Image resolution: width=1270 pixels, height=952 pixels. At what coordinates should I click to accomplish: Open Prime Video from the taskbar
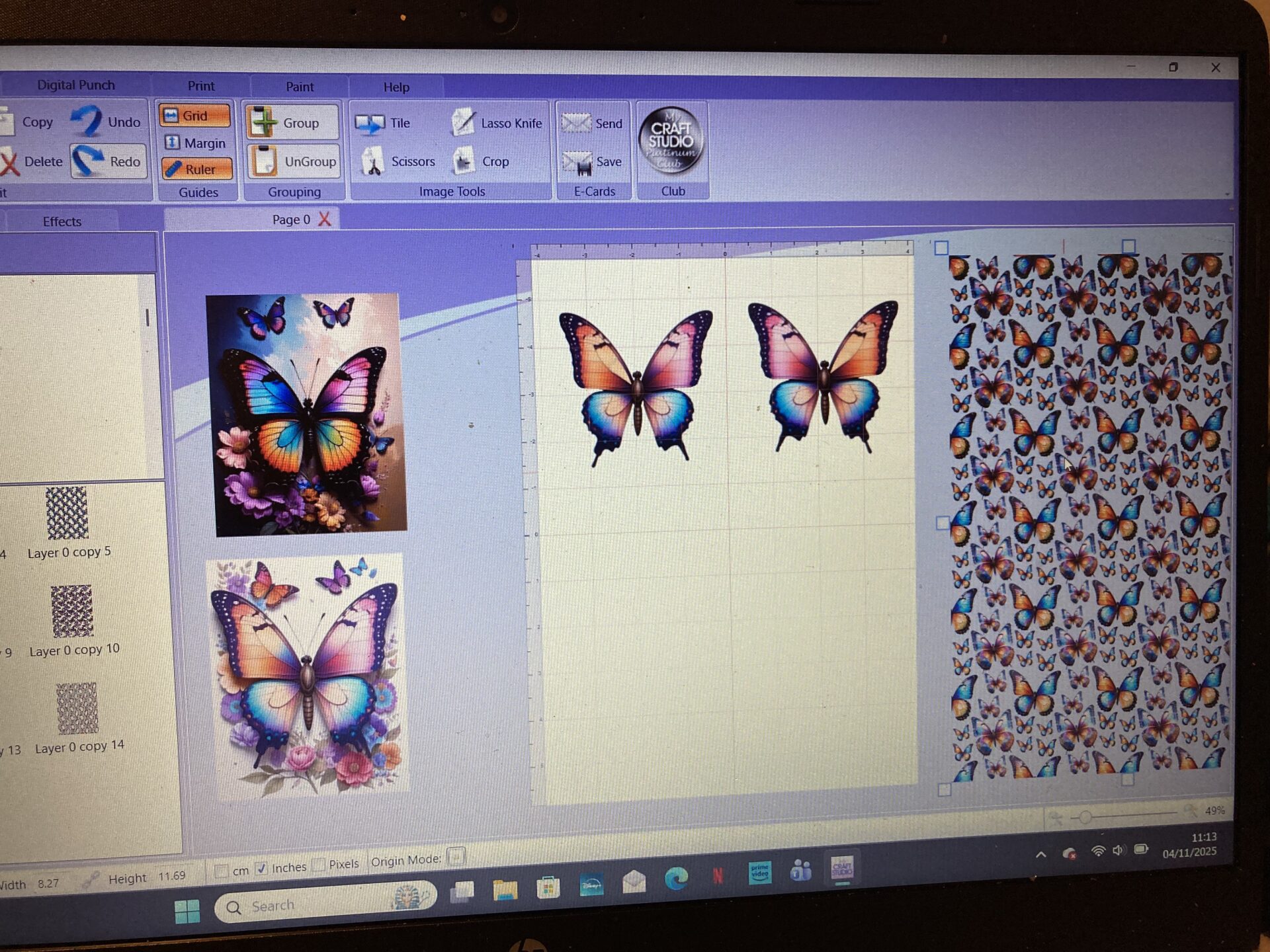pyautogui.click(x=759, y=873)
